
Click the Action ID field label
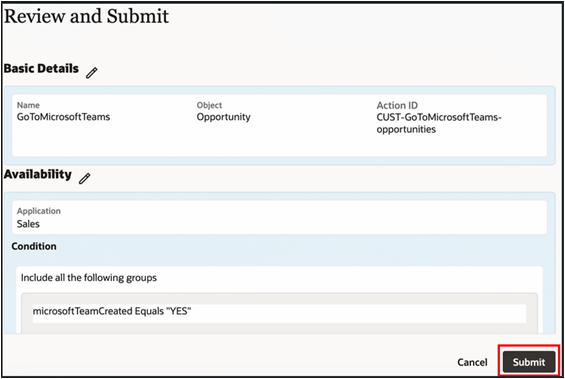[x=397, y=106]
